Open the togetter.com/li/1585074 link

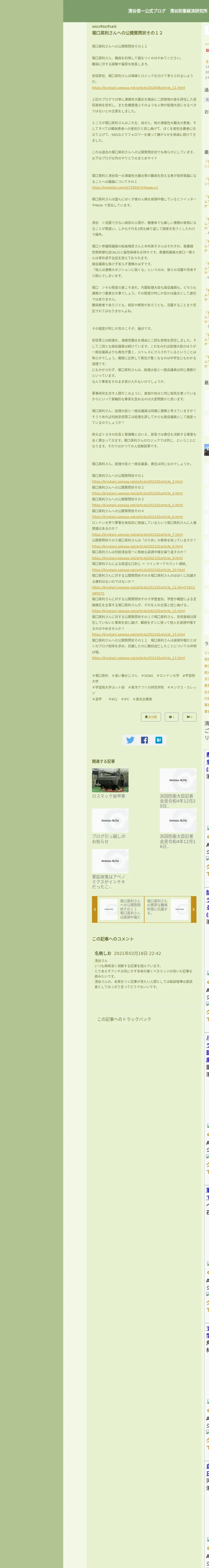[125, 187]
